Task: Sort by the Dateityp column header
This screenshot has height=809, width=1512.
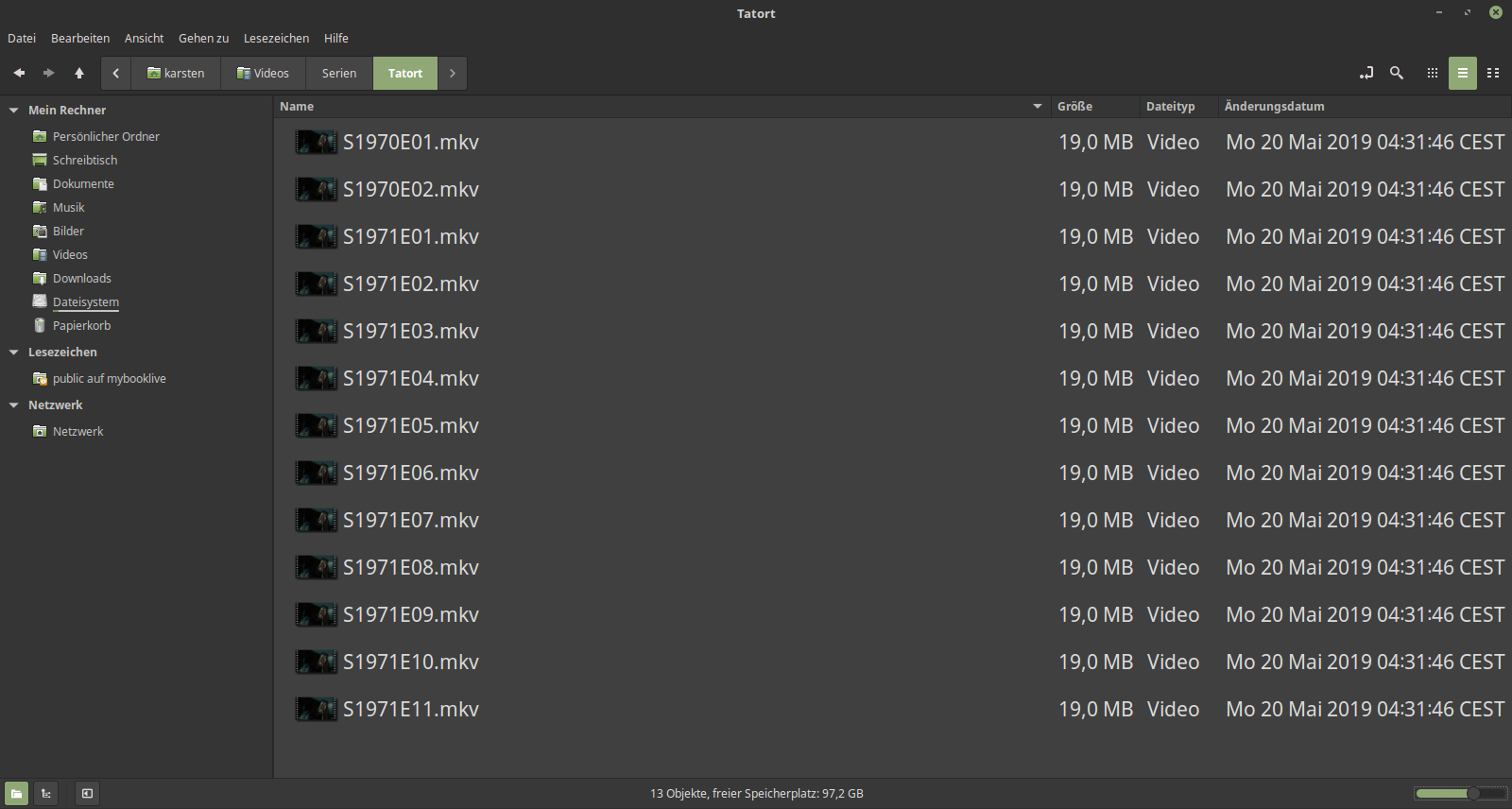Action: click(1179, 107)
